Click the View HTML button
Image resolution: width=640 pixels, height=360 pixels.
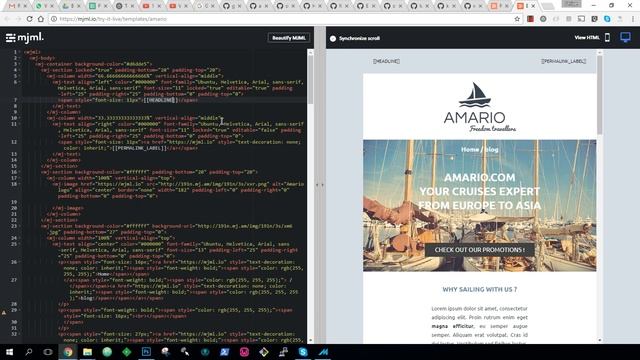(587, 38)
